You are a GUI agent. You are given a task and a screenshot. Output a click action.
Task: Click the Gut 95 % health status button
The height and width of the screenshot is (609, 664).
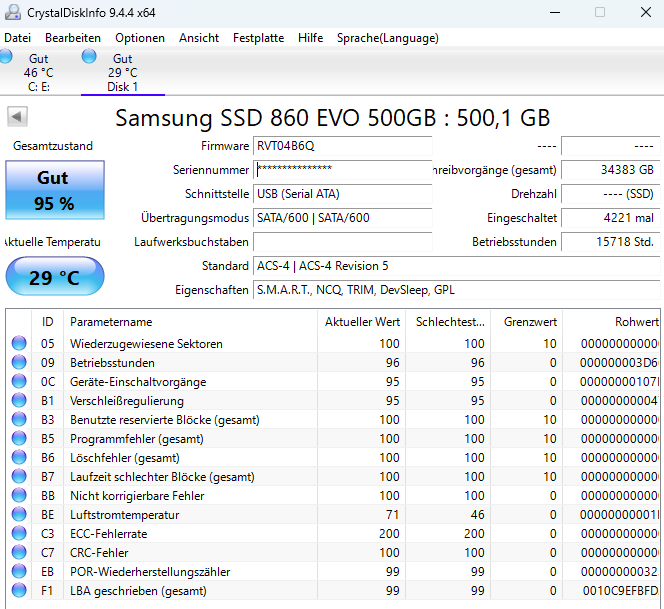(55, 190)
